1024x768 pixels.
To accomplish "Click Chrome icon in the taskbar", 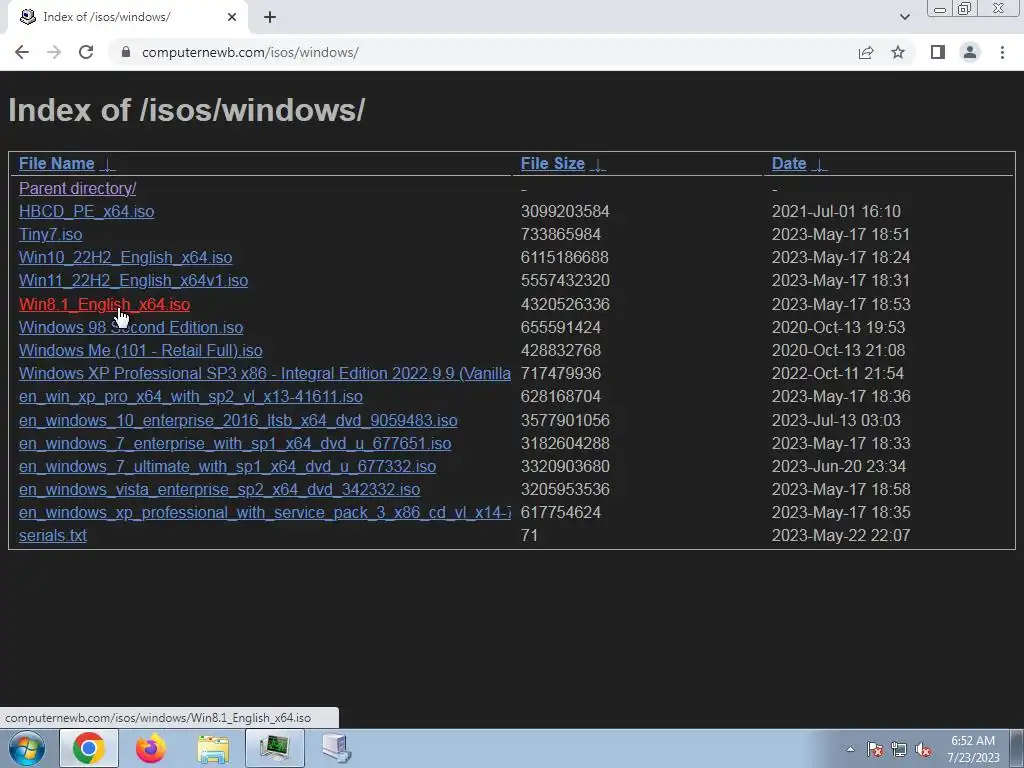I will pos(89,748).
